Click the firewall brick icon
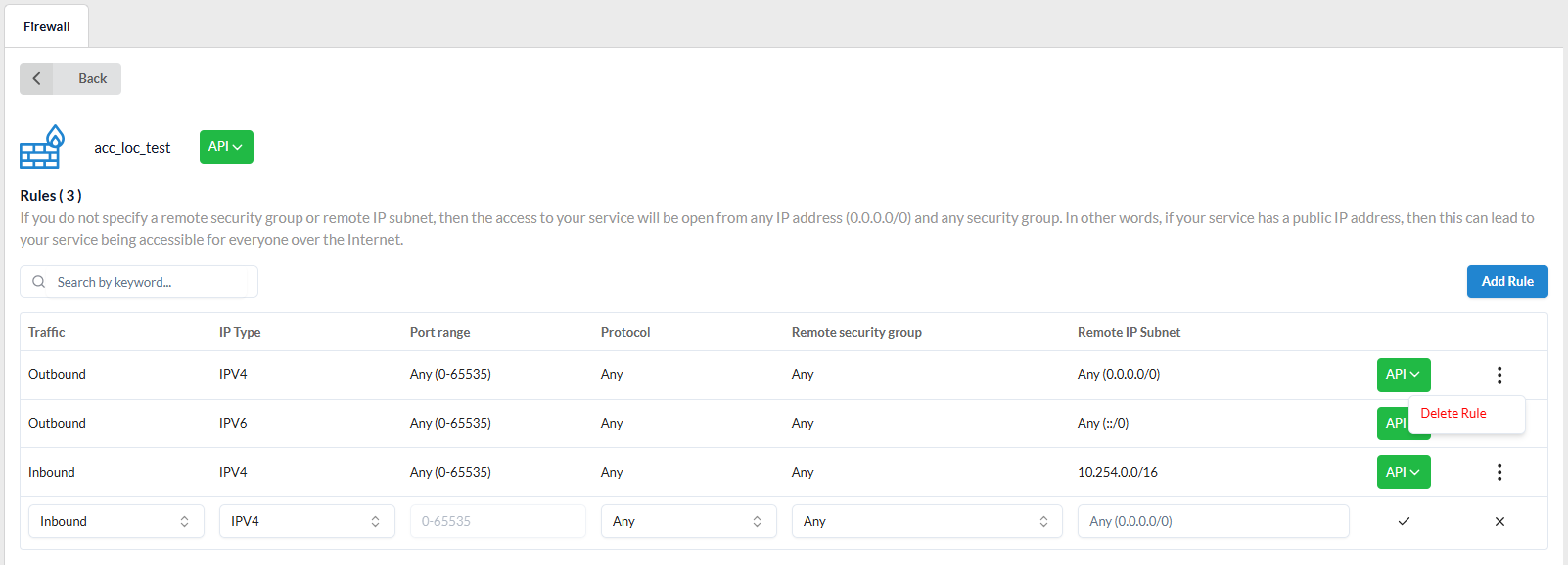The width and height of the screenshot is (1568, 565). click(x=42, y=148)
